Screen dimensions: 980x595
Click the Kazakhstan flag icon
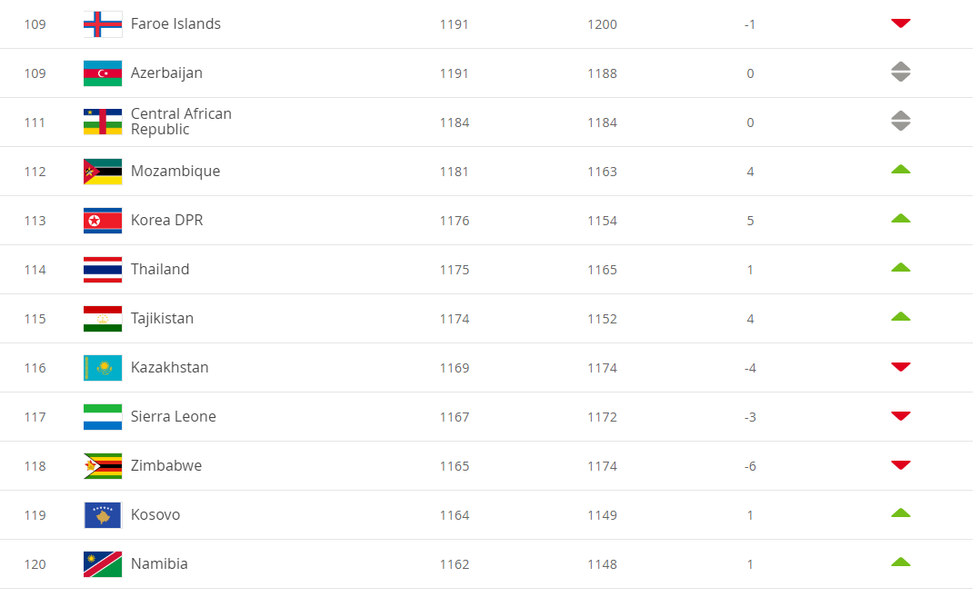tap(102, 368)
